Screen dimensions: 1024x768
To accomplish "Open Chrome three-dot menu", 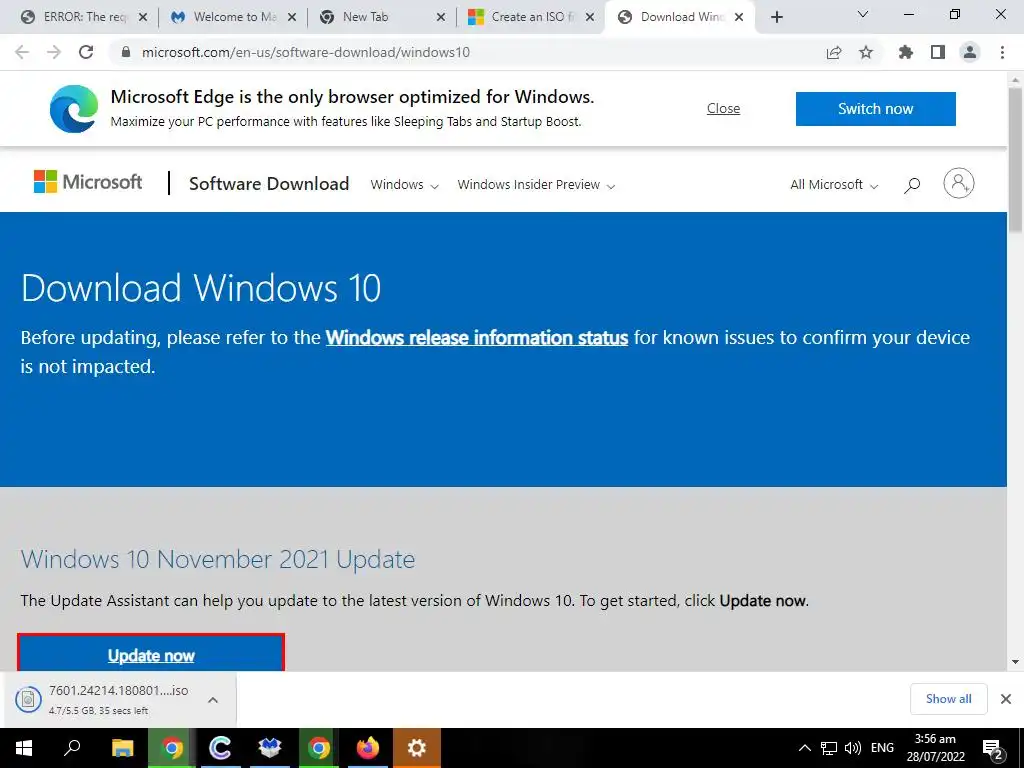I will pos(1002,52).
